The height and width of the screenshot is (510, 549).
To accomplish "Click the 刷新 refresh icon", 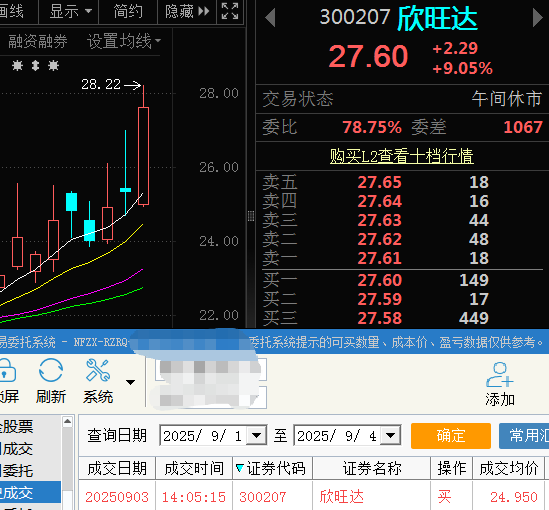I will point(51,370).
